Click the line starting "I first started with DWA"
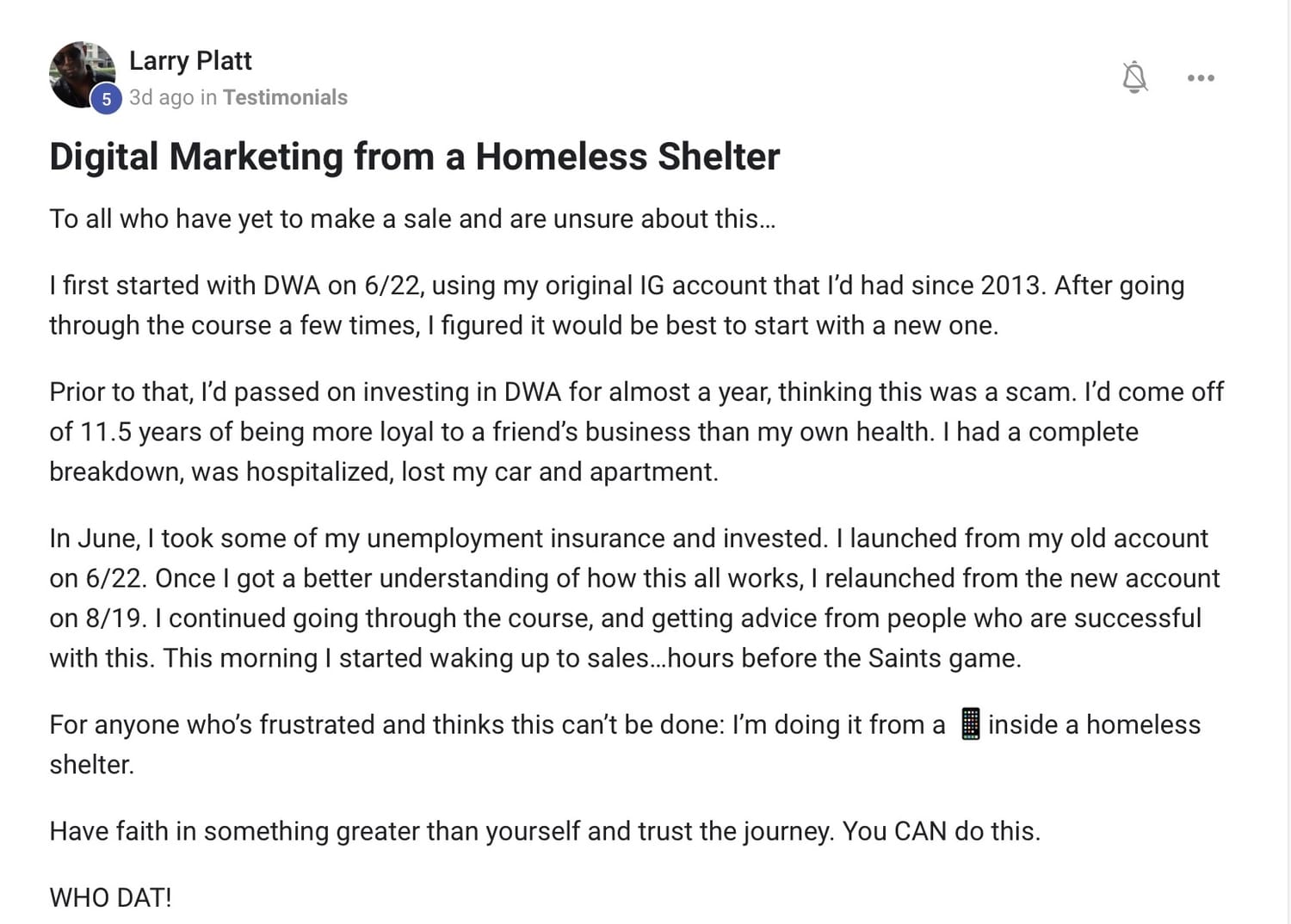This screenshot has height=924, width=1291. tap(616, 285)
